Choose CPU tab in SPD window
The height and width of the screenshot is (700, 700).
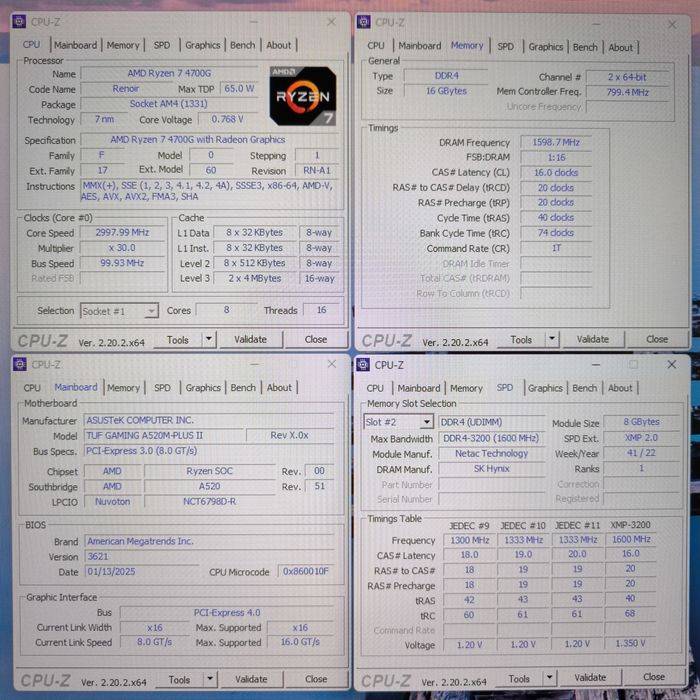[x=375, y=388]
